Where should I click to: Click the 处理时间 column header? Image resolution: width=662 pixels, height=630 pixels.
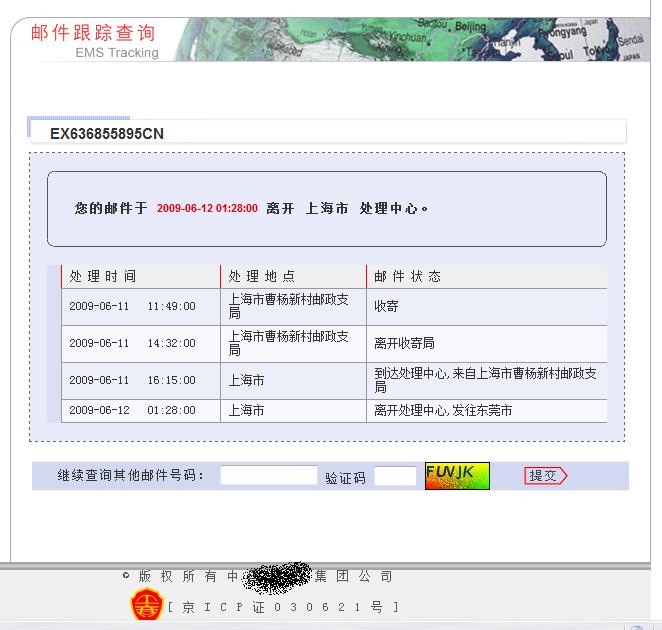(x=141, y=276)
